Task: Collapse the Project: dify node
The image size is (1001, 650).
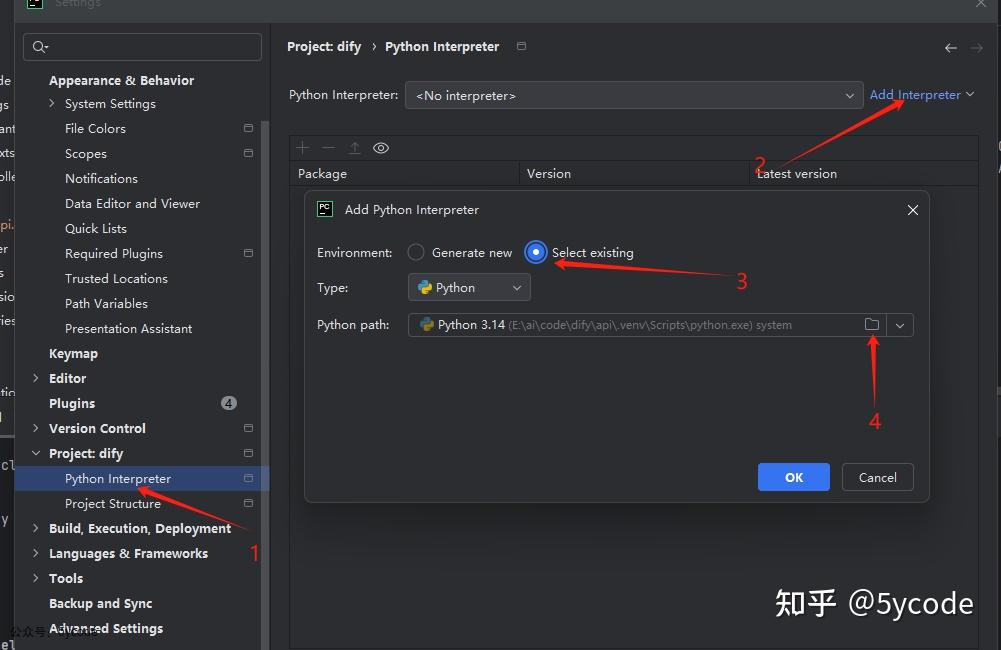Action: tap(36, 453)
